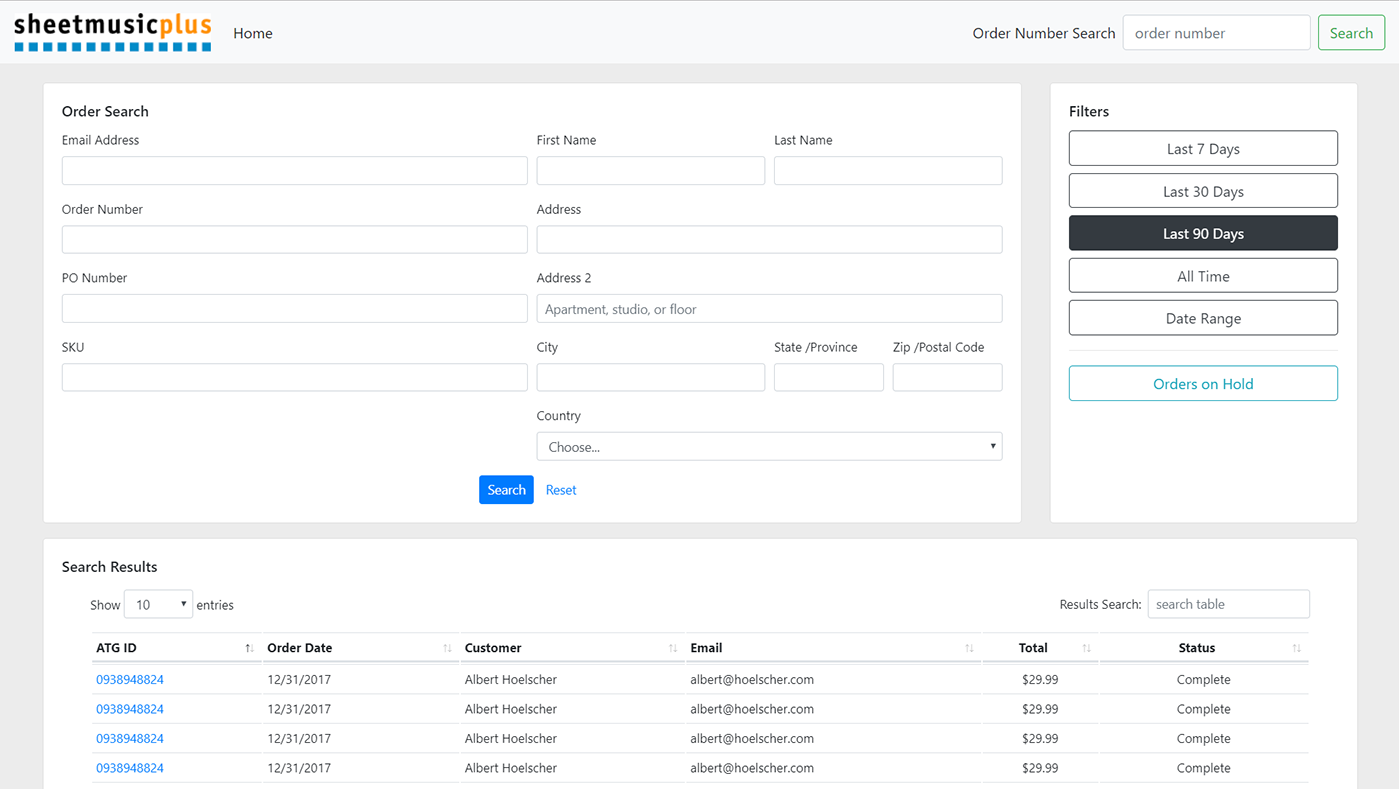Screen dimensions: 1399x789
Task: Choose the Date Range filter
Action: tap(1203, 318)
